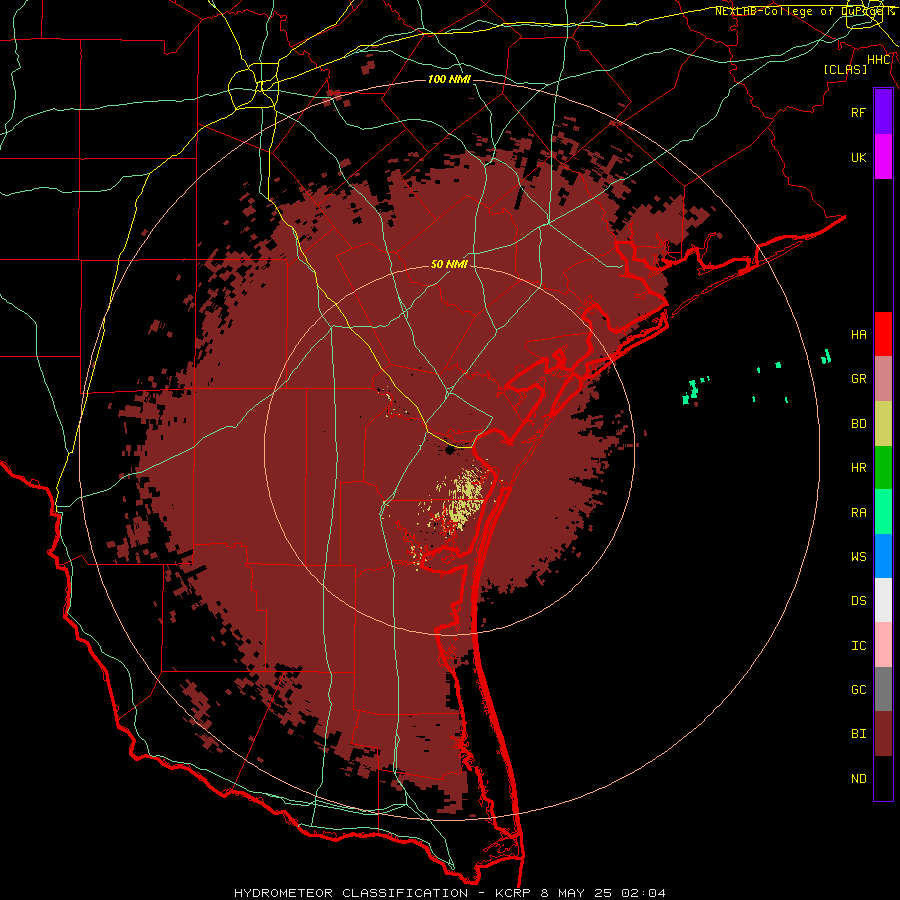Click the 'HYDROMETEOR CLASSIFICATION' title text
Image resolution: width=900 pixels, height=900 pixels.
point(351,893)
